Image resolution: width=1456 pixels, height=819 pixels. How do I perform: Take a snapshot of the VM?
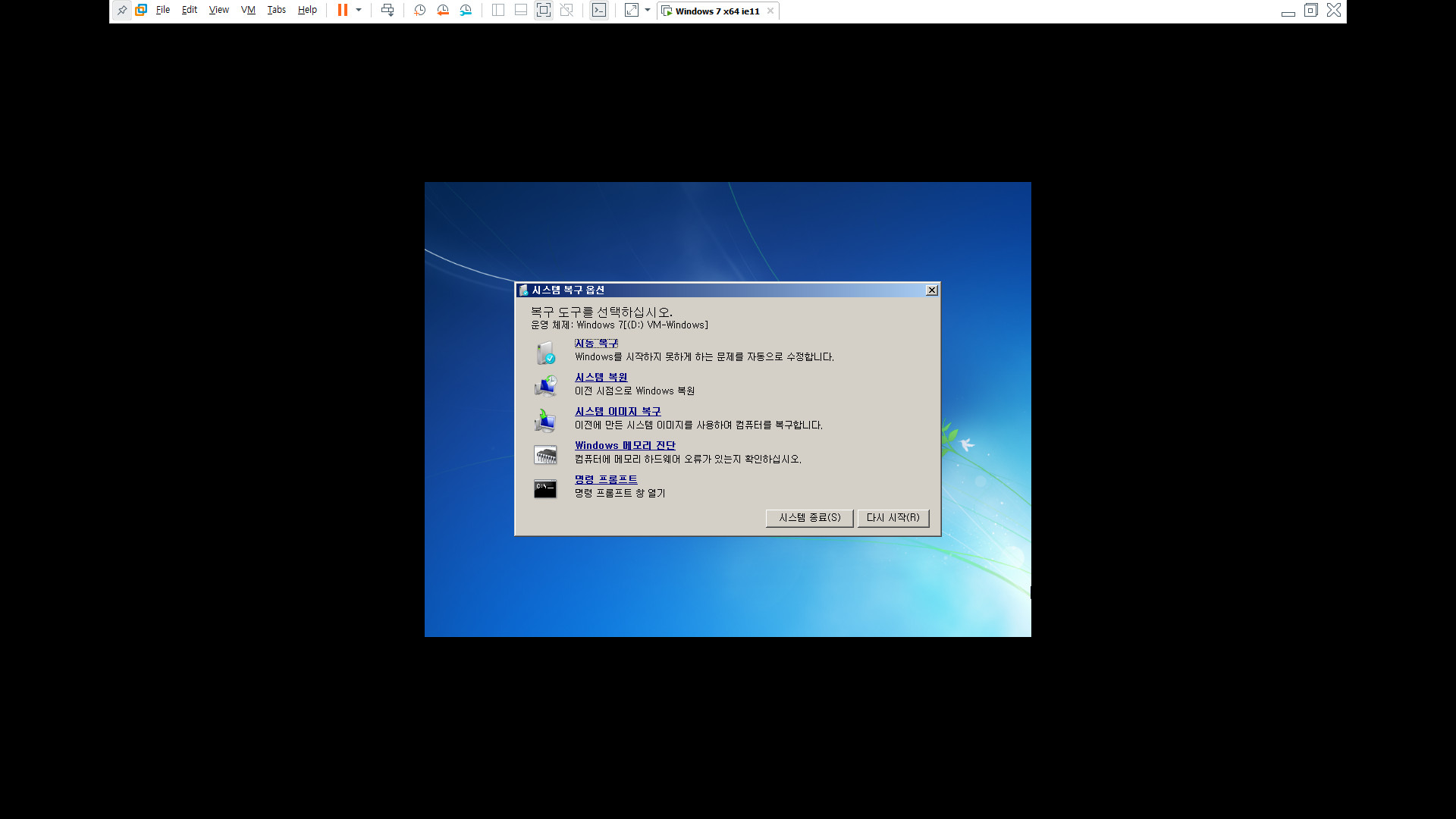[420, 11]
